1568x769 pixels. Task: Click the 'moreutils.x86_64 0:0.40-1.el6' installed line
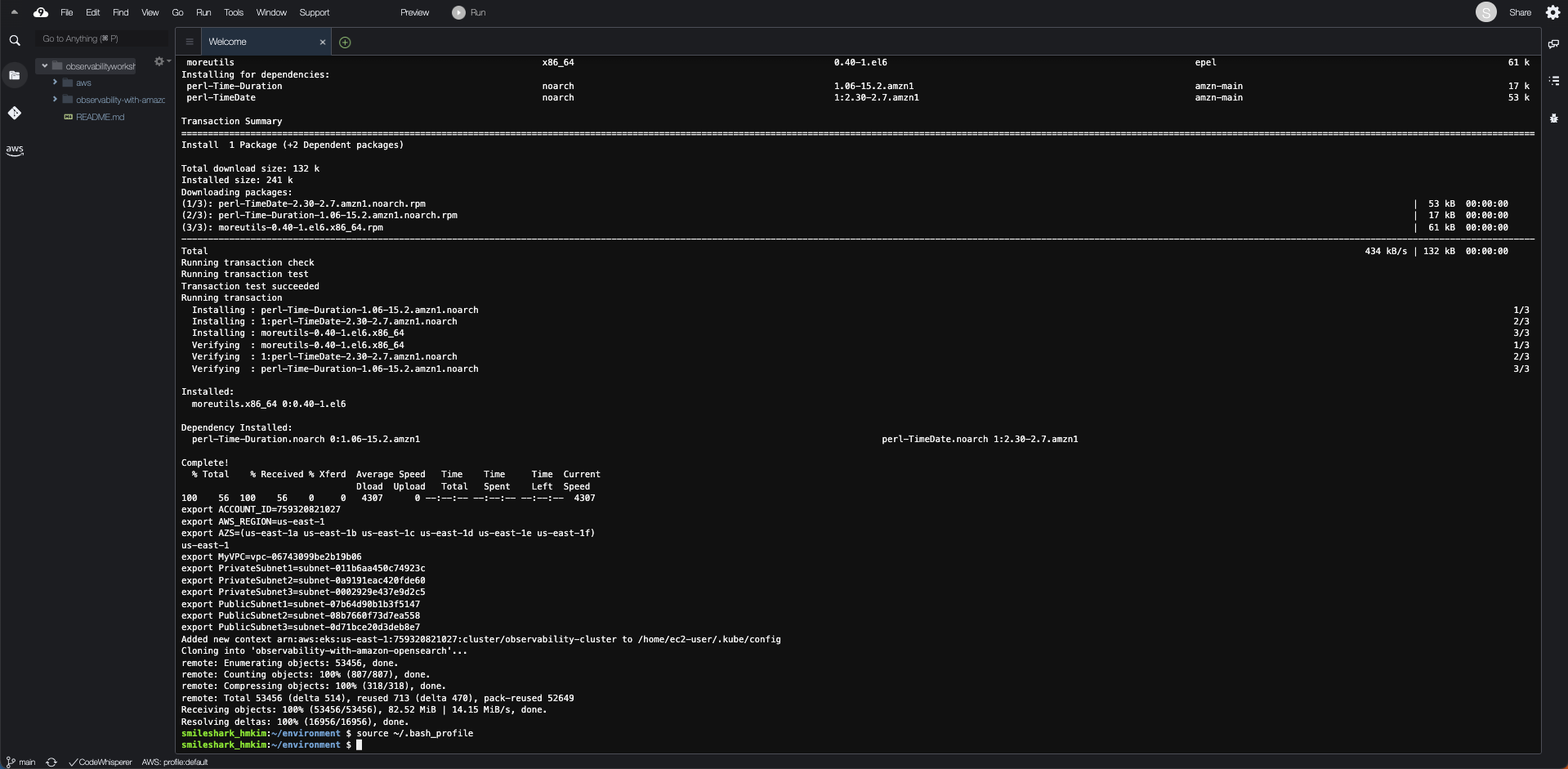point(269,405)
